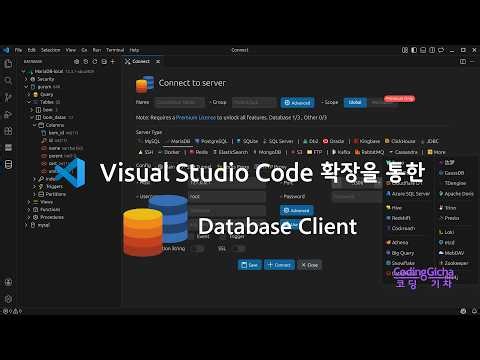Toggle the SSL switch
This screenshot has width=480, height=360.
point(238,248)
